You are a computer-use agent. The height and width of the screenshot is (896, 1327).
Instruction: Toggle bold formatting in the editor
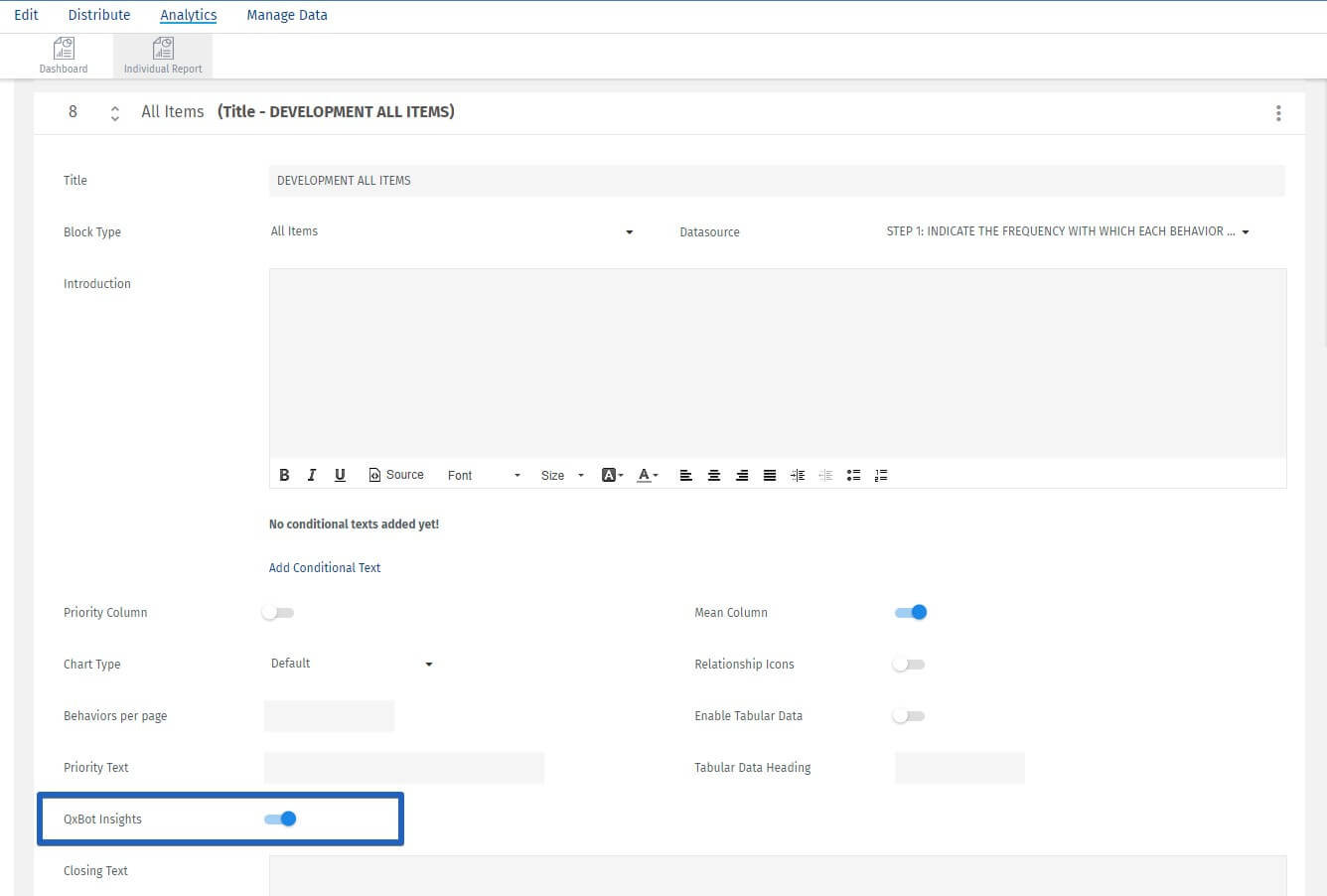click(284, 475)
